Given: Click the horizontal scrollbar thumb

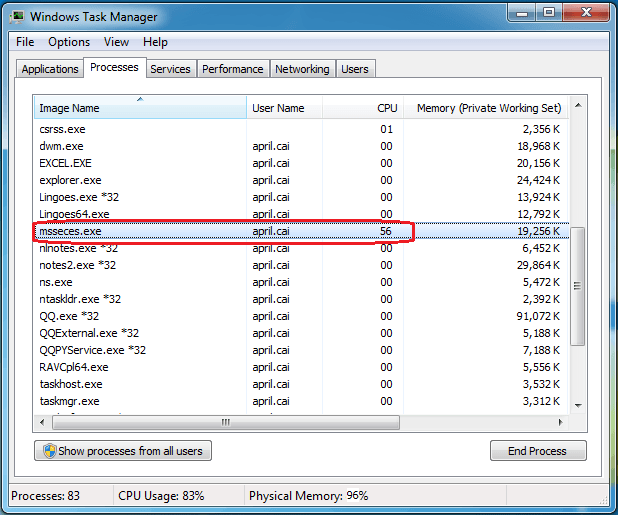Looking at the screenshot, I should [226, 422].
